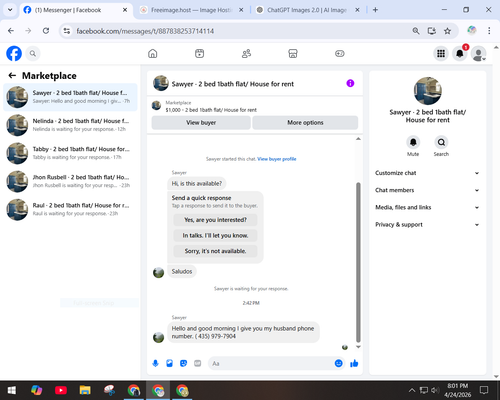Screen dimensions: 500x400
Task: Record a voice clip with microphone icon
Action: (x=155, y=363)
